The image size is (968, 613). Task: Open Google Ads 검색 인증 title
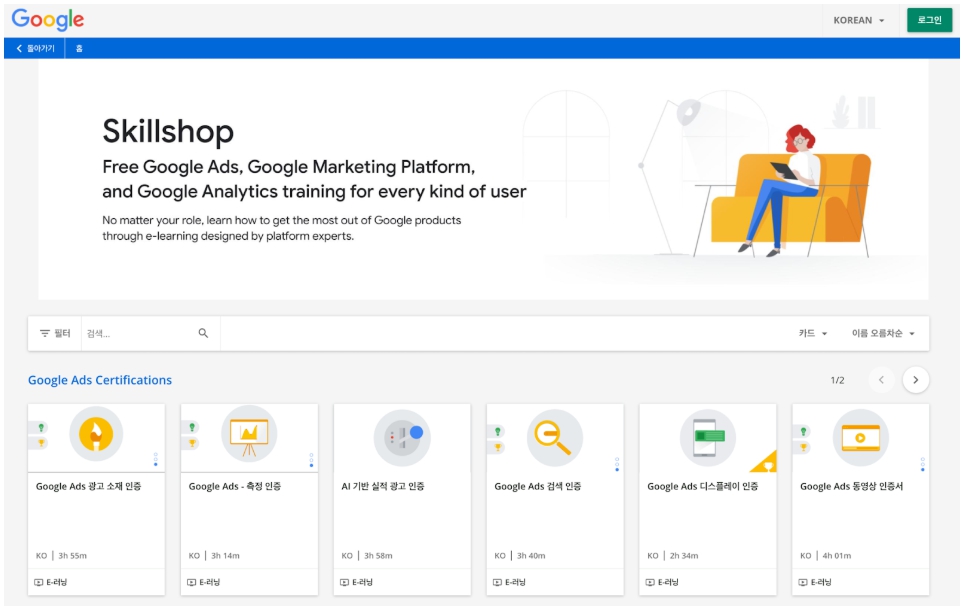tap(538, 486)
